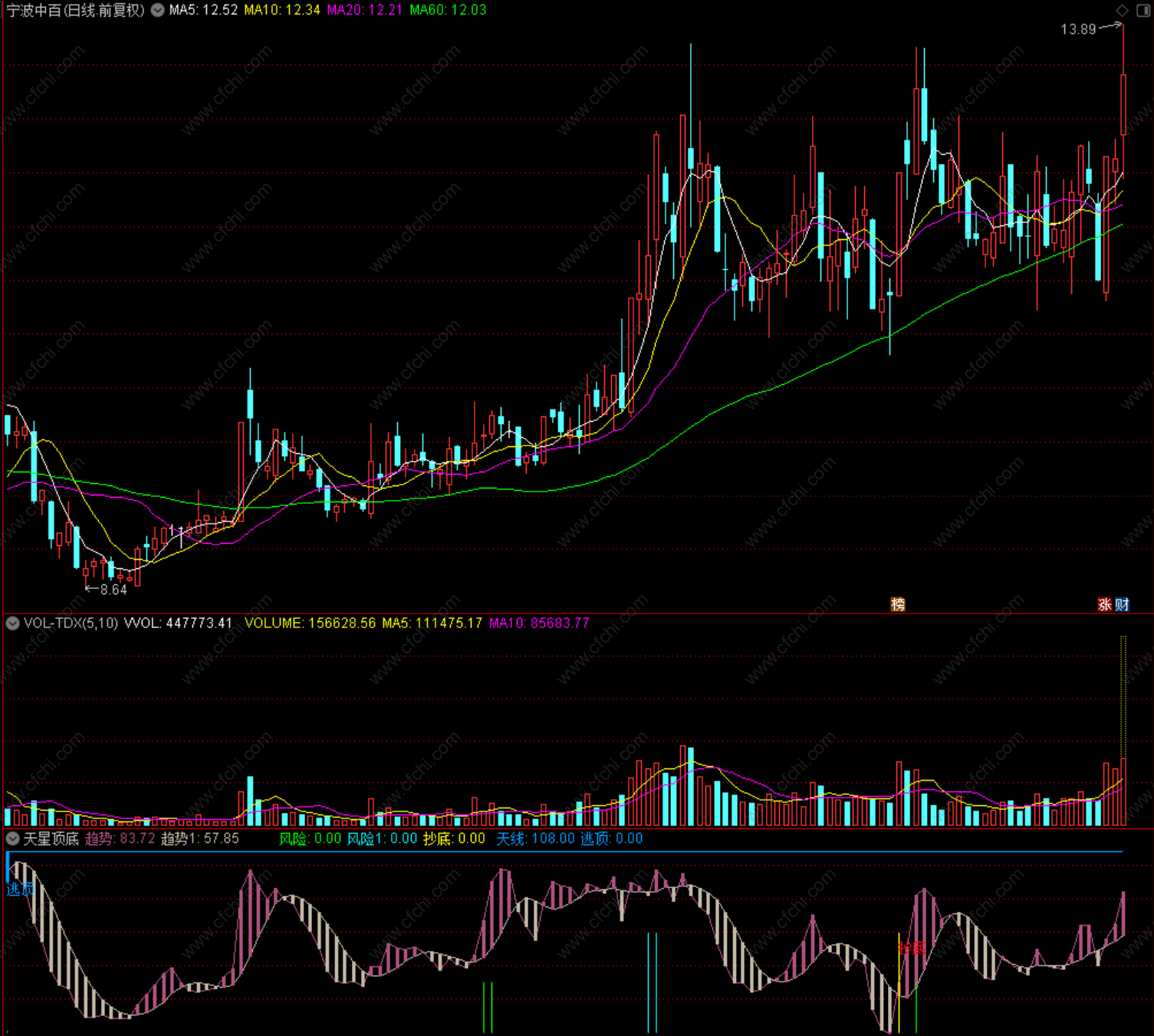Open the 涨 marker icon
This screenshot has width=1154, height=1036.
(x=1105, y=604)
